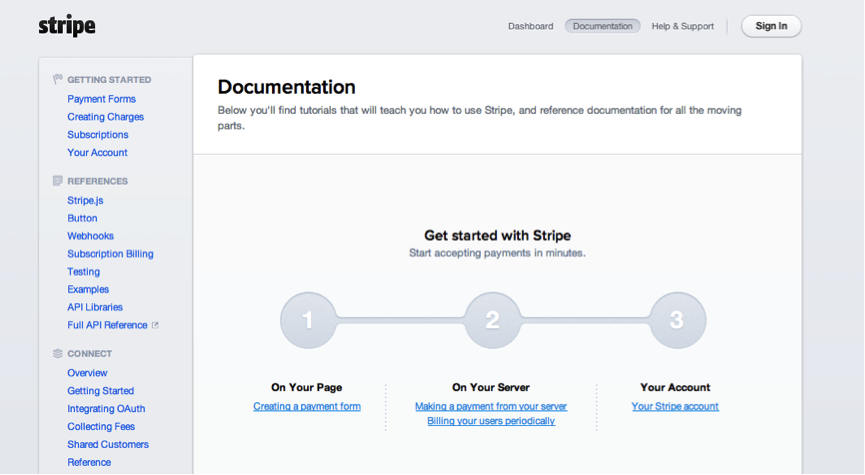Open the Stripe.js reference
The width and height of the screenshot is (865, 475).
[x=86, y=201]
